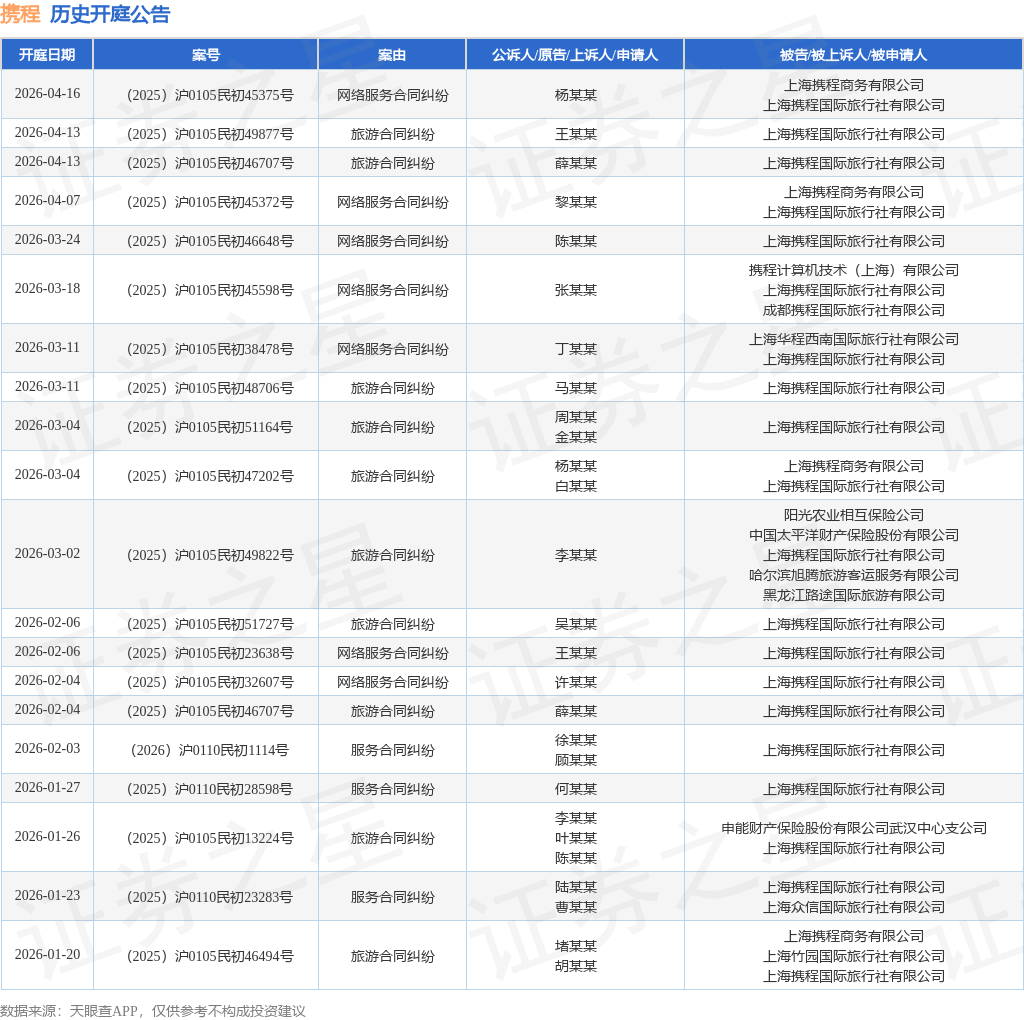Select case number 沪0105民初45375号
Image resolution: width=1024 pixels, height=1020 pixels.
pyautogui.click(x=210, y=95)
